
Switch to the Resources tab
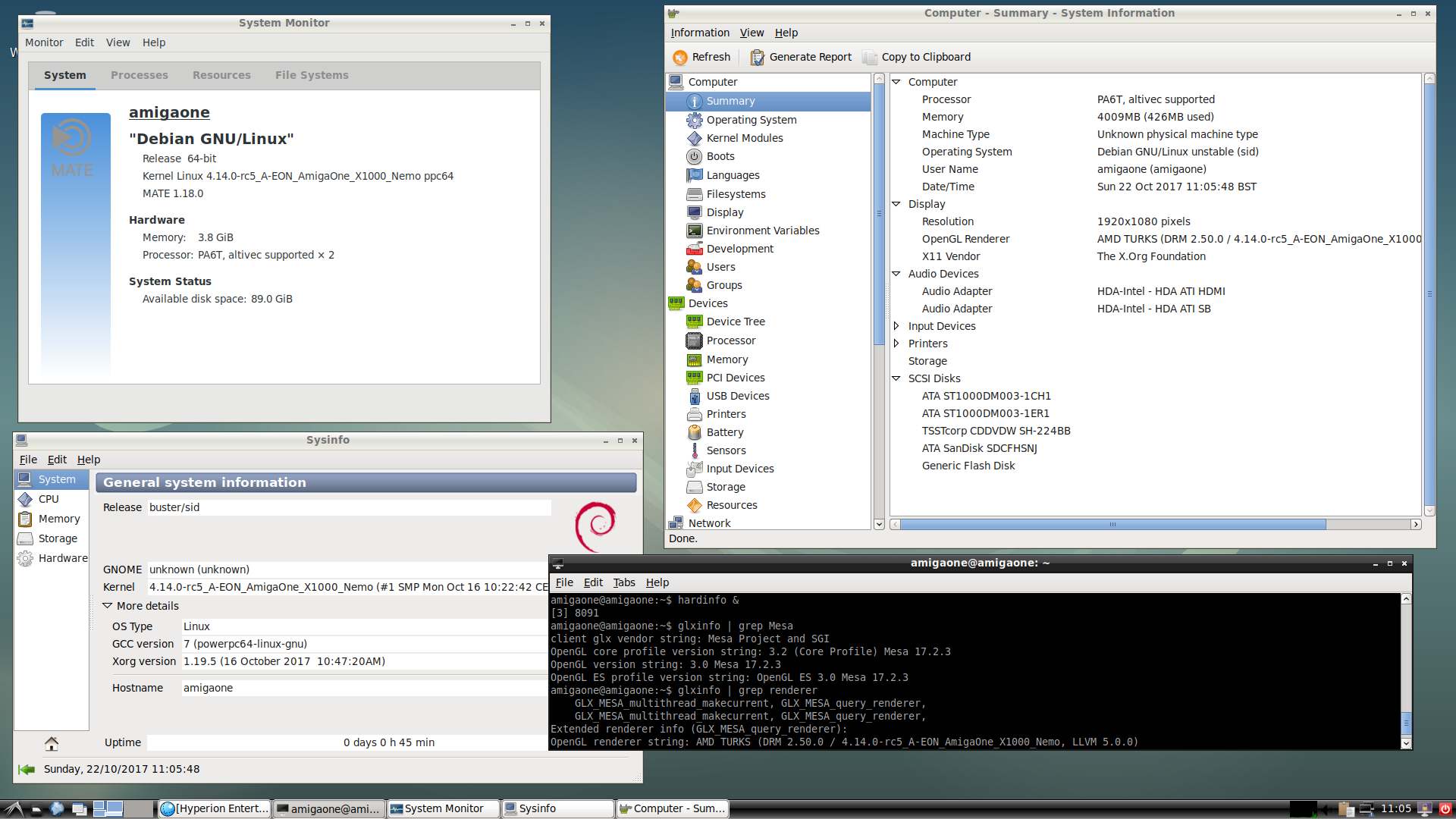tap(221, 75)
